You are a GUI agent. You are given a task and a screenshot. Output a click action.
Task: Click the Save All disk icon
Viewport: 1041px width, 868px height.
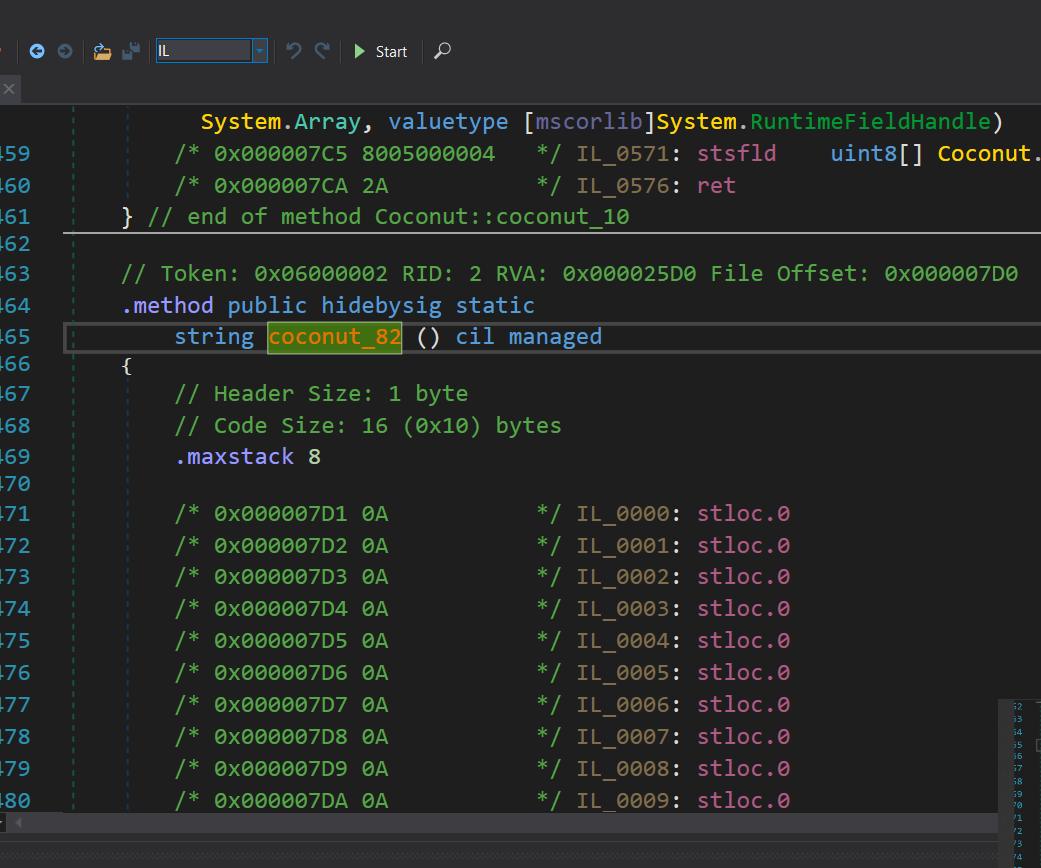tap(130, 51)
